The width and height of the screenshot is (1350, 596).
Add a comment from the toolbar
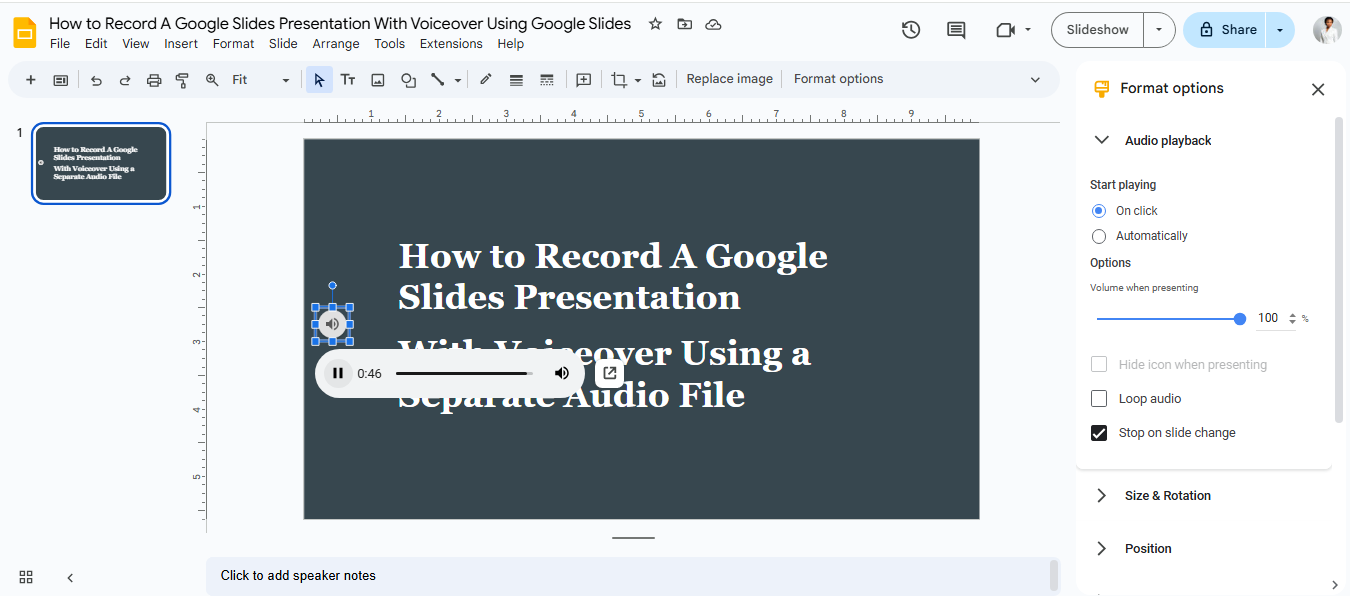(584, 80)
